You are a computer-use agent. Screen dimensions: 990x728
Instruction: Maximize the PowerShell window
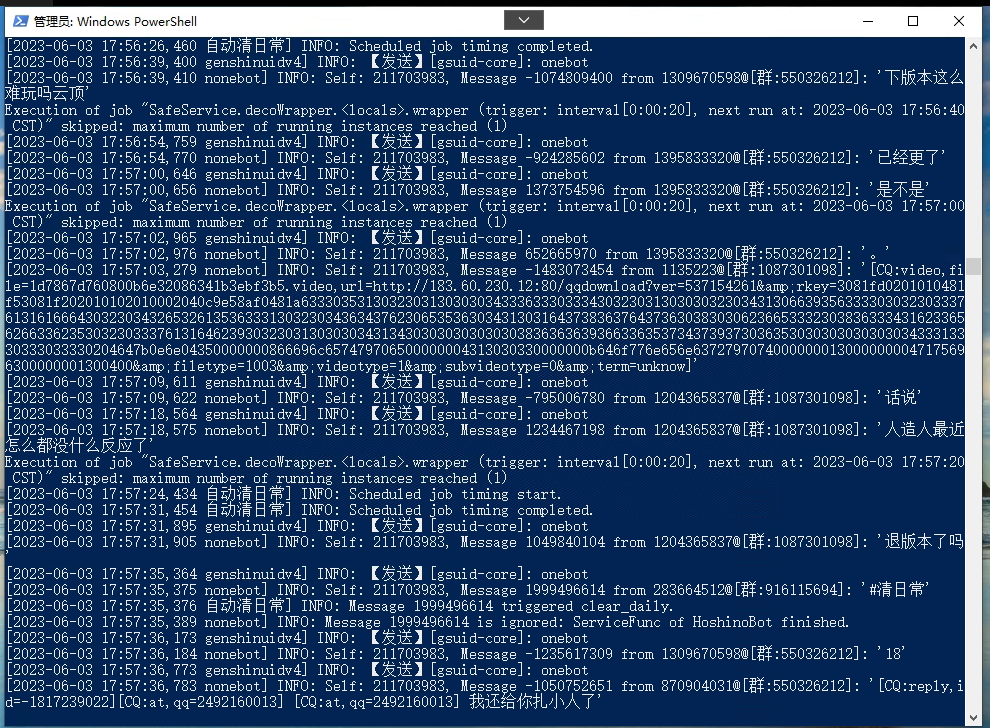(913, 20)
